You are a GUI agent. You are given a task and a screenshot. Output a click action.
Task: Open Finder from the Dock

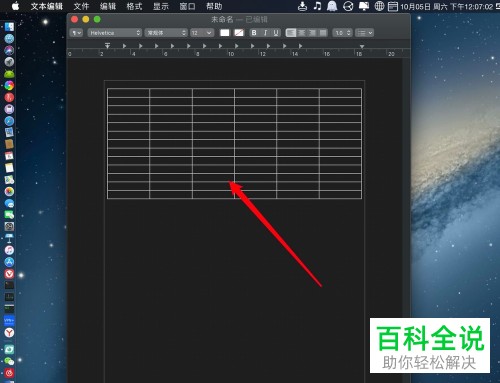coord(9,27)
